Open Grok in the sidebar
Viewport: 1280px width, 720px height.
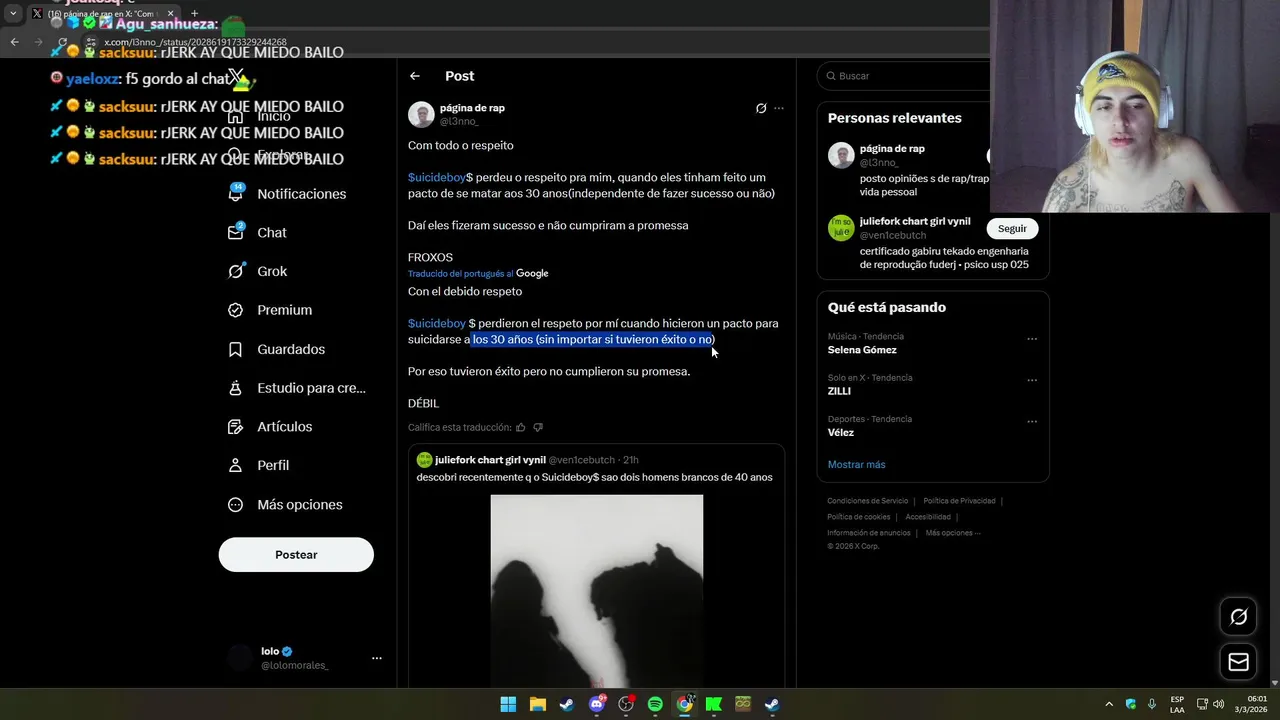[x=258, y=271]
